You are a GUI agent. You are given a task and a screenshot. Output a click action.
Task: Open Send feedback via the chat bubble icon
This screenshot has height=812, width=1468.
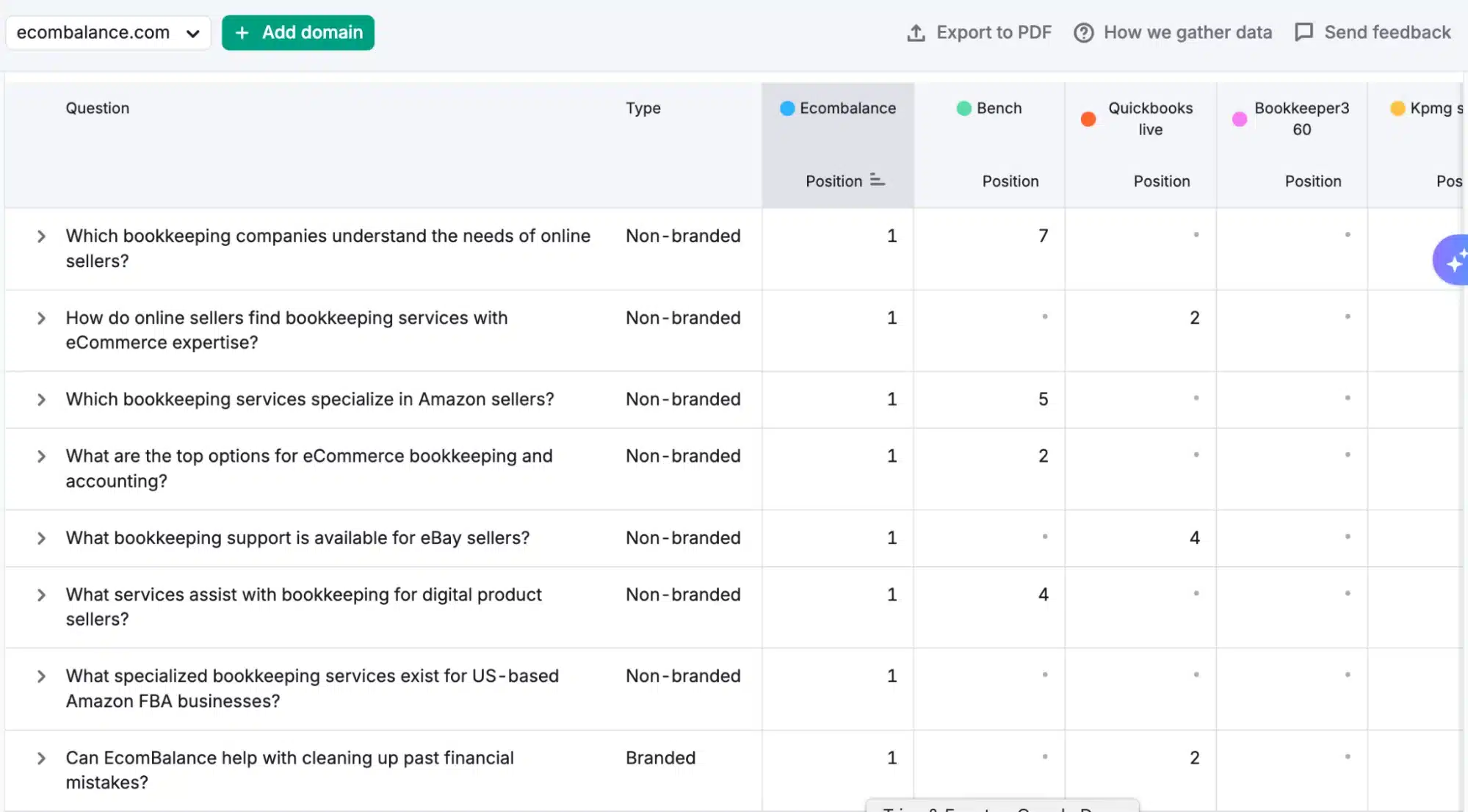click(x=1304, y=32)
